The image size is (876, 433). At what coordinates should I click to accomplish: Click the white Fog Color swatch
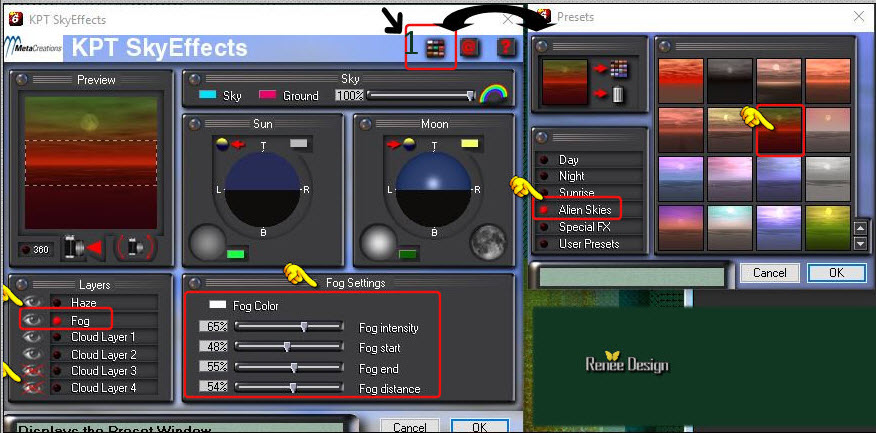point(217,305)
